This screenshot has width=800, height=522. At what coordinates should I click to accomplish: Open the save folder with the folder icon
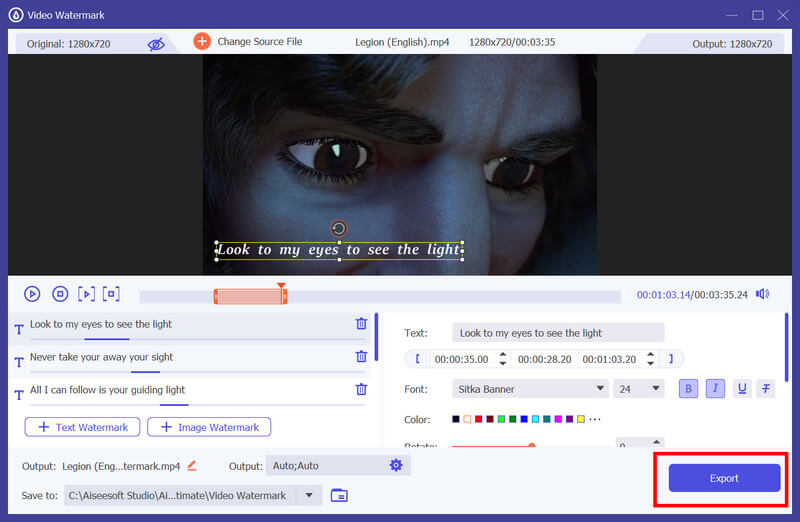coord(339,495)
